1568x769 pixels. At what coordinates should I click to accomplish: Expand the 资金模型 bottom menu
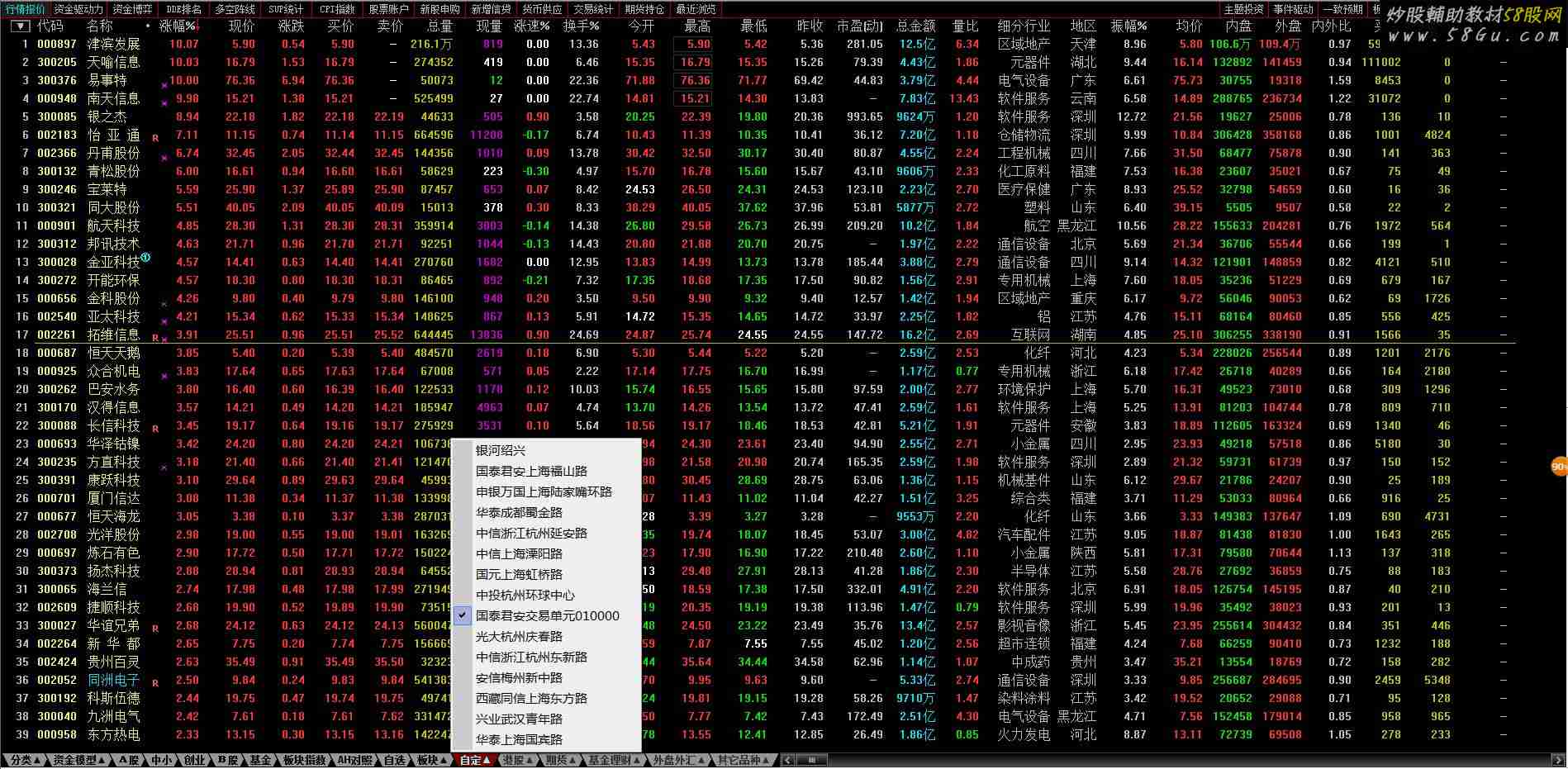click(78, 760)
